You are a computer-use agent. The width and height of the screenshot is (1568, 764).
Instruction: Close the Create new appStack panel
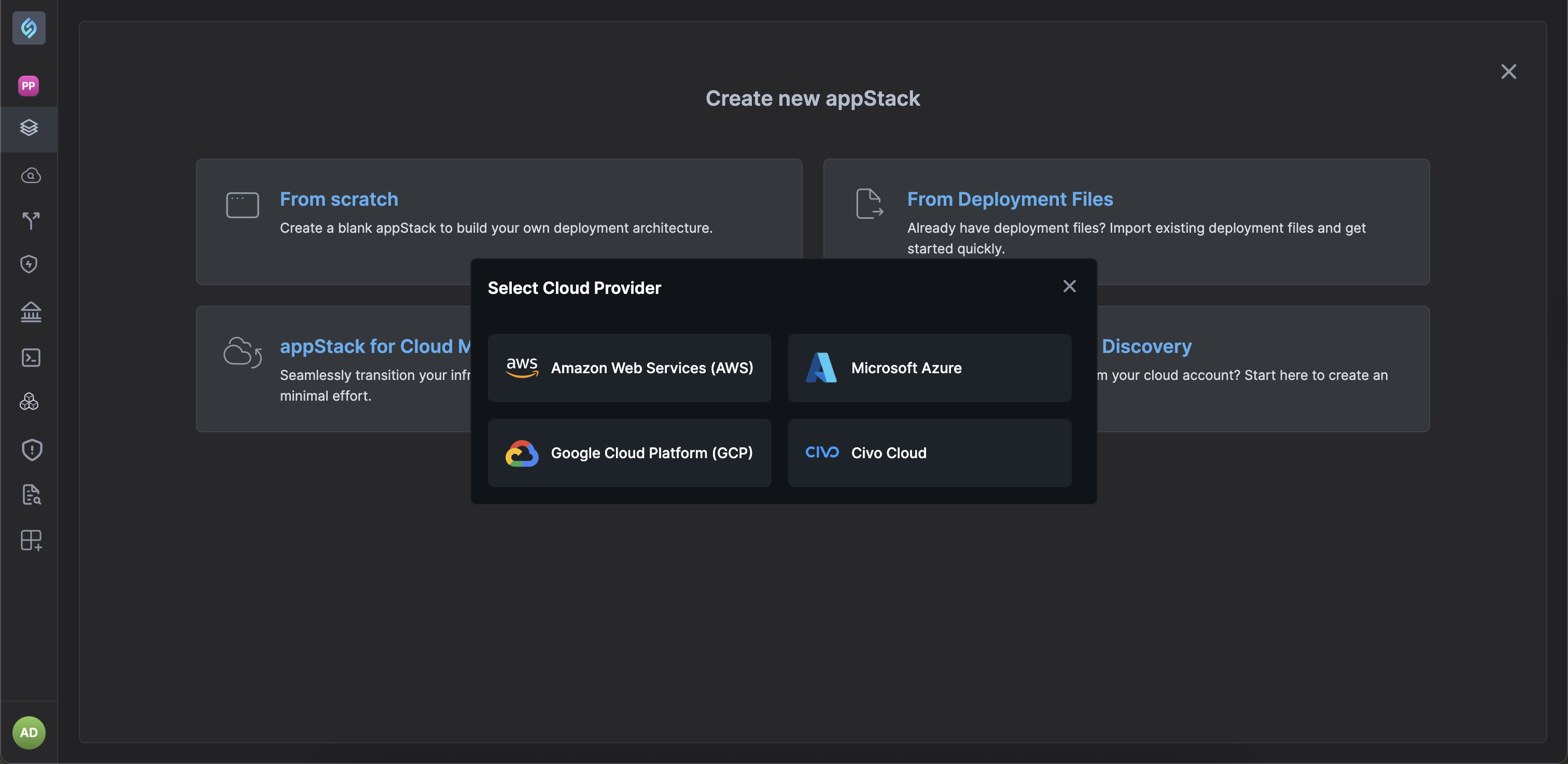point(1508,72)
